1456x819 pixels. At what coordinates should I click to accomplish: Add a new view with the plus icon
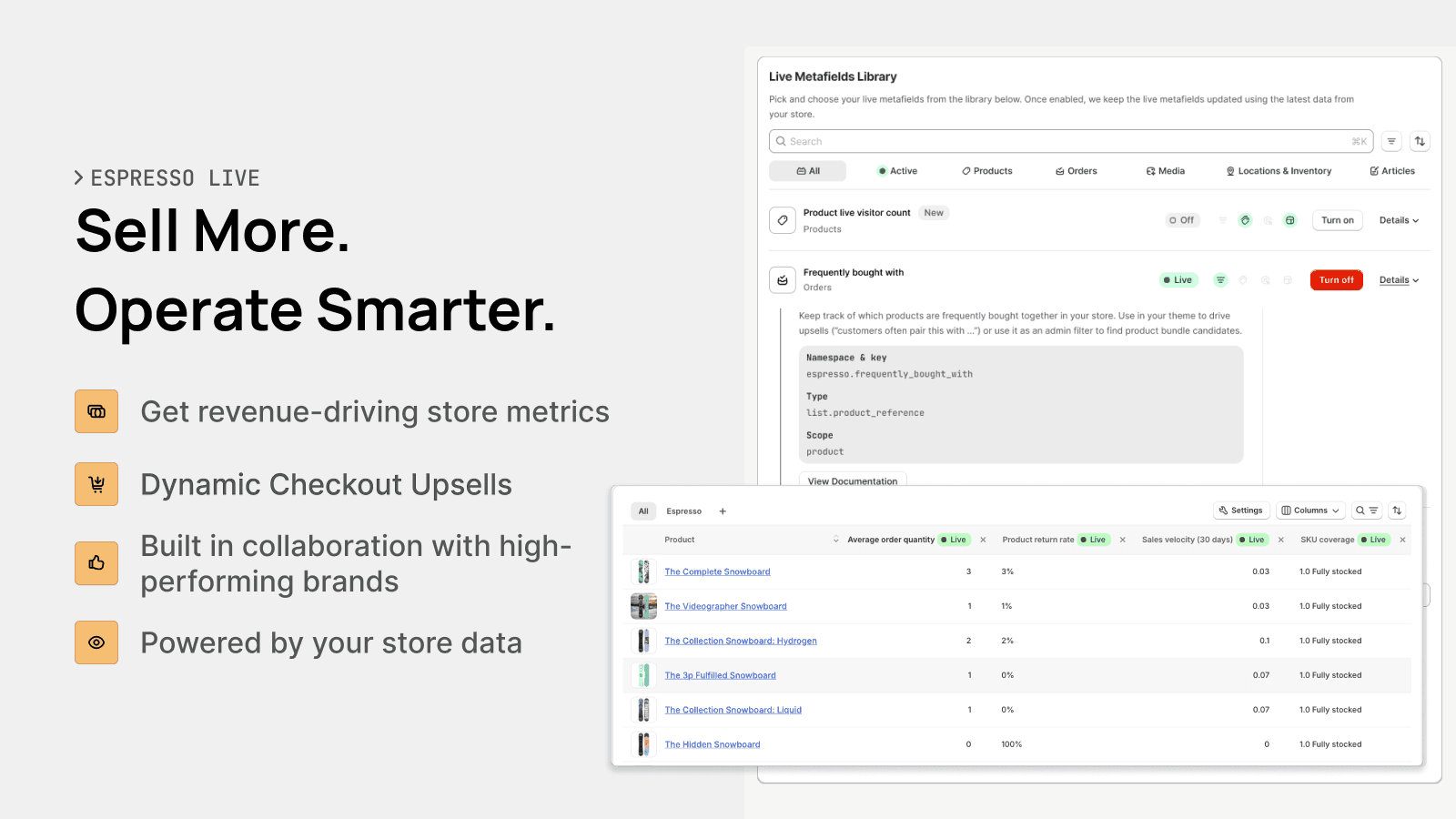tap(723, 511)
